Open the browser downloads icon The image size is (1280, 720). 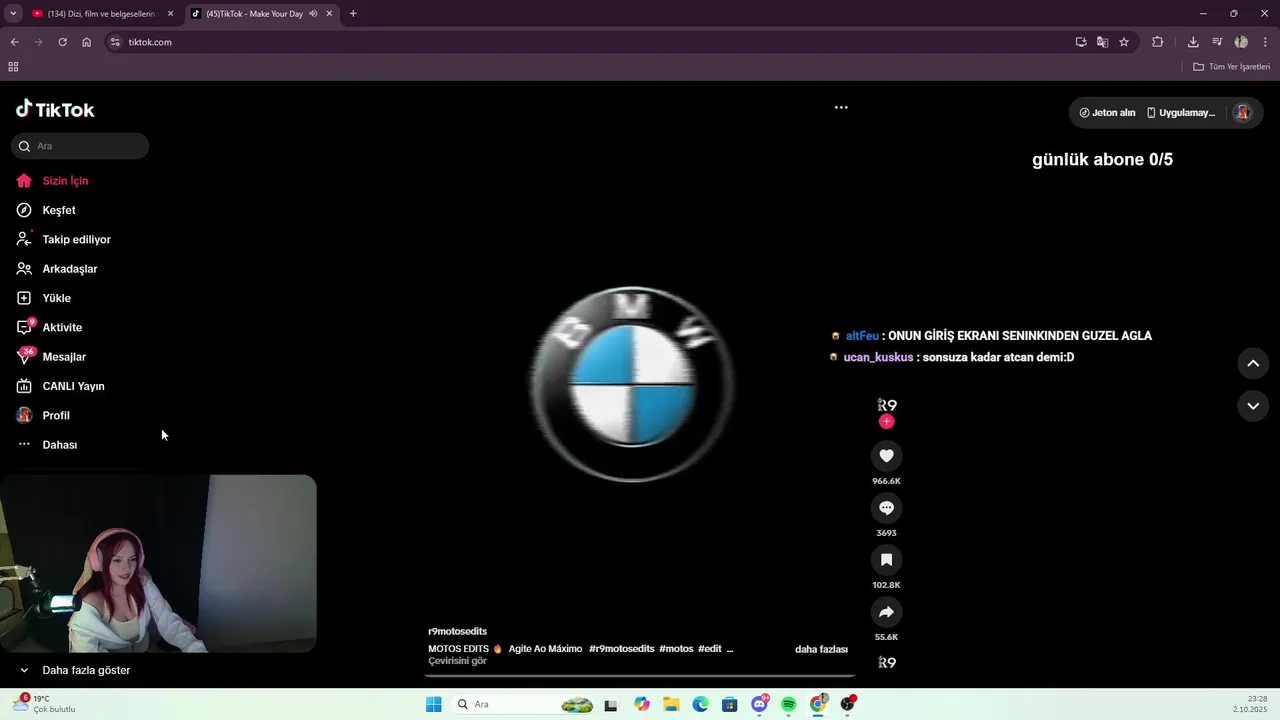click(x=1193, y=42)
